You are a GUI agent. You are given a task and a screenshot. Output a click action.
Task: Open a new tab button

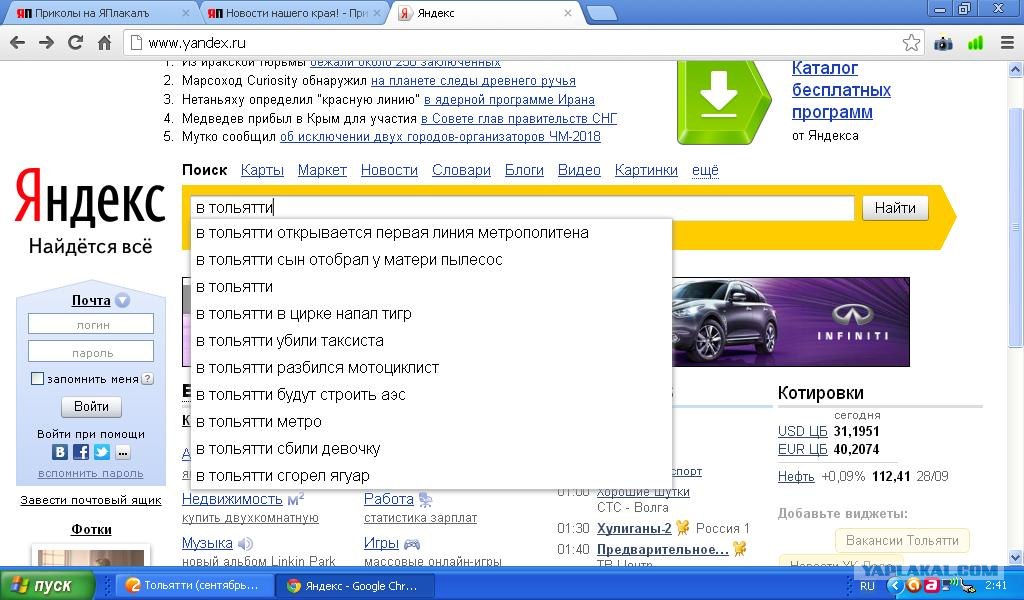coord(601,13)
